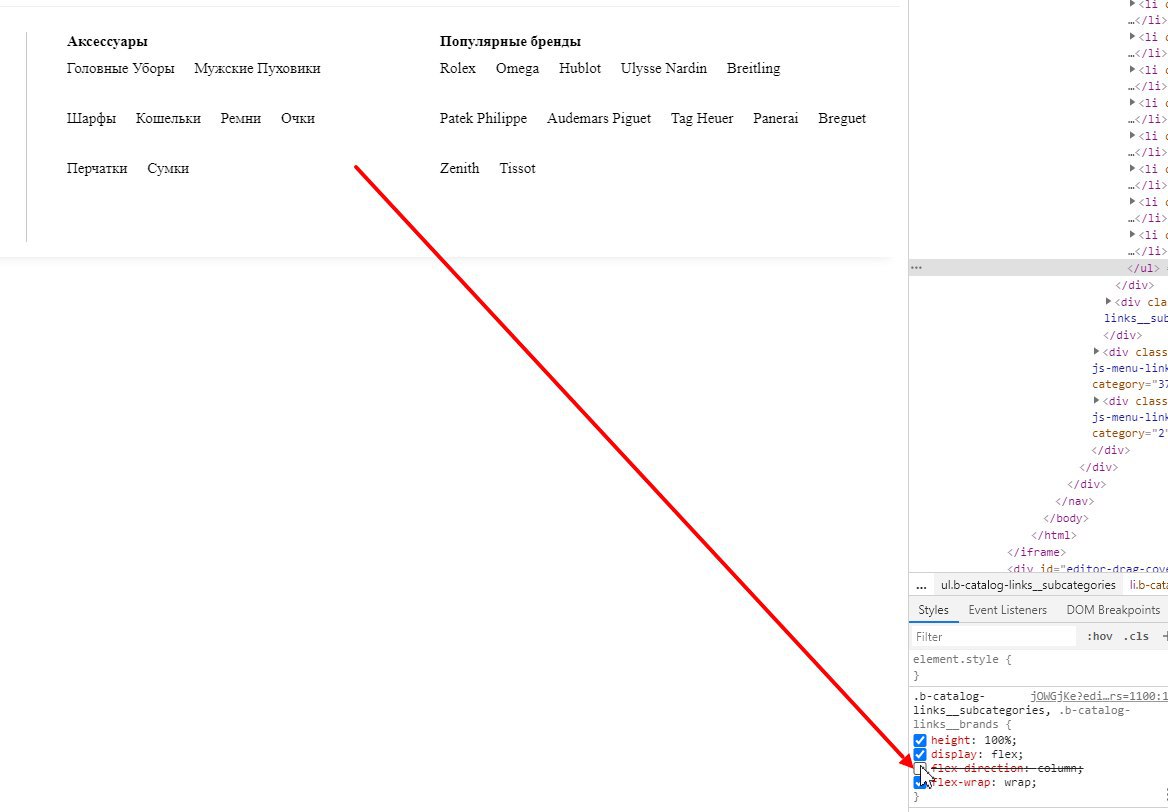Open the Patek Philippe link
This screenshot has height=812, width=1168.
[x=483, y=118]
